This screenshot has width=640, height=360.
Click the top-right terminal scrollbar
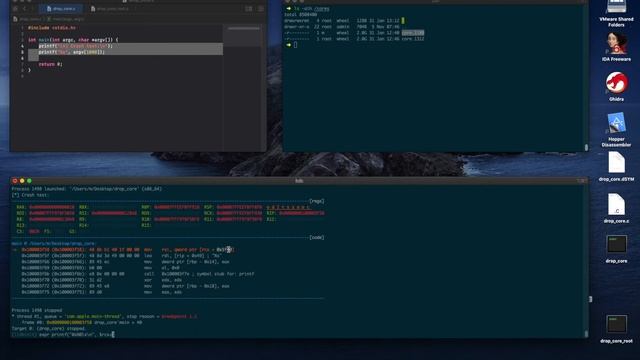(x=587, y=147)
